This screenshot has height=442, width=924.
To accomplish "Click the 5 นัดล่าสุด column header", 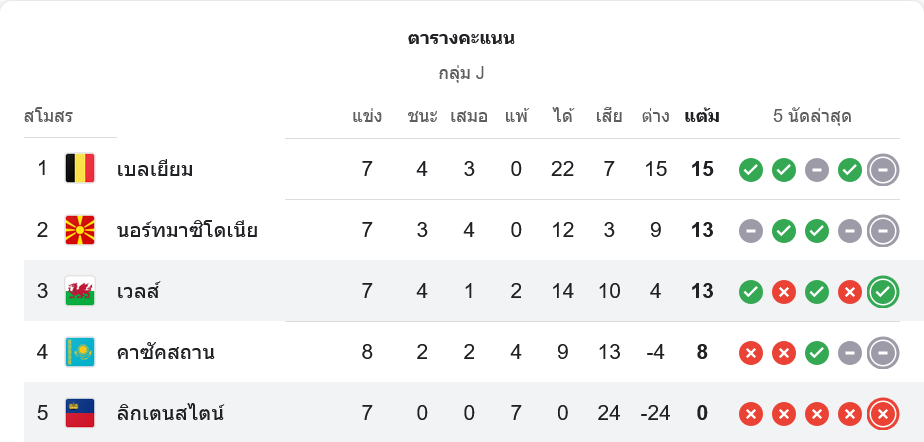I will click(812, 116).
